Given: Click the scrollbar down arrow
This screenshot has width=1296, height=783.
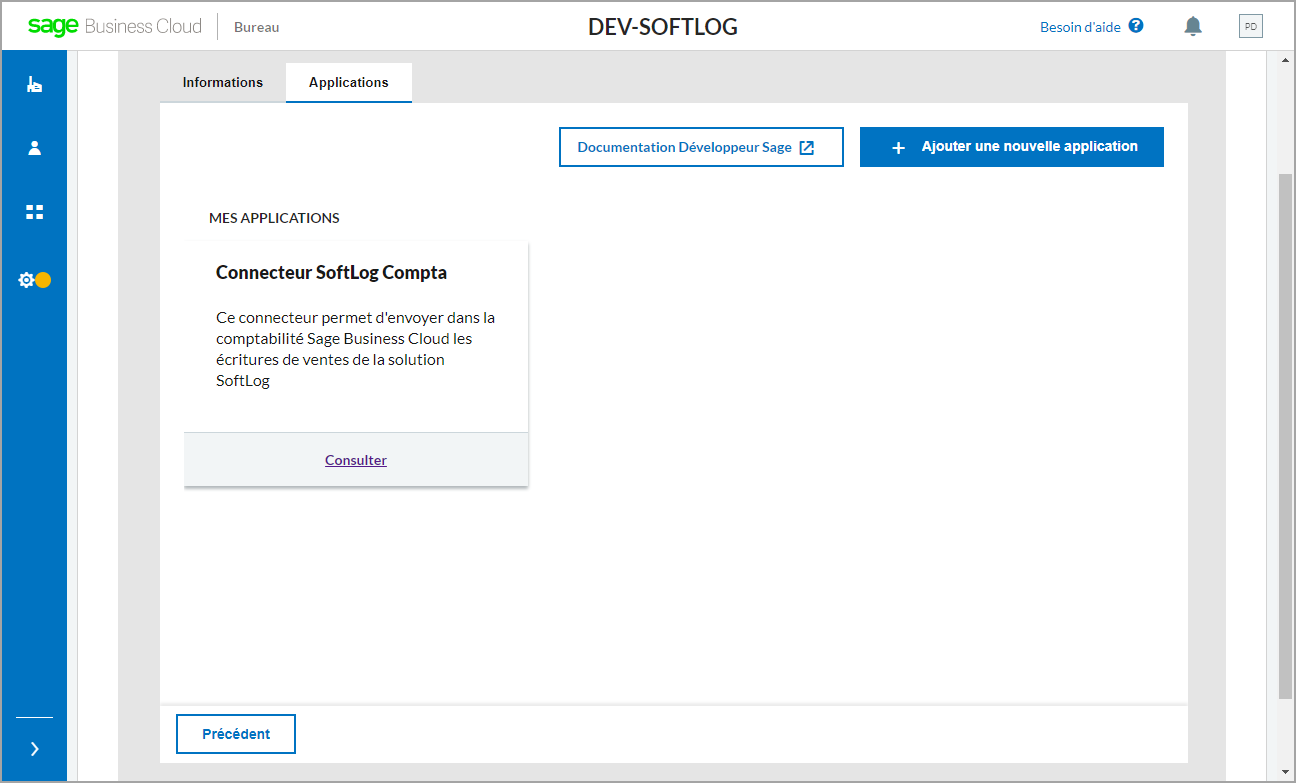Looking at the screenshot, I should pyautogui.click(x=1285, y=772).
